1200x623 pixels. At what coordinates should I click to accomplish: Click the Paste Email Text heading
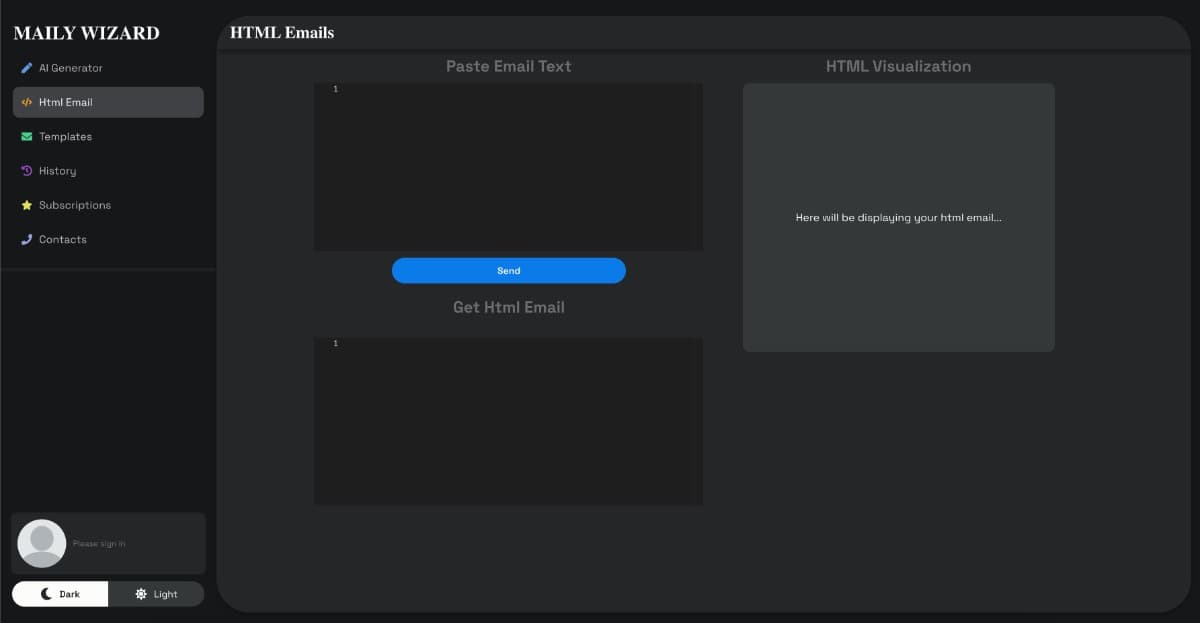point(509,67)
